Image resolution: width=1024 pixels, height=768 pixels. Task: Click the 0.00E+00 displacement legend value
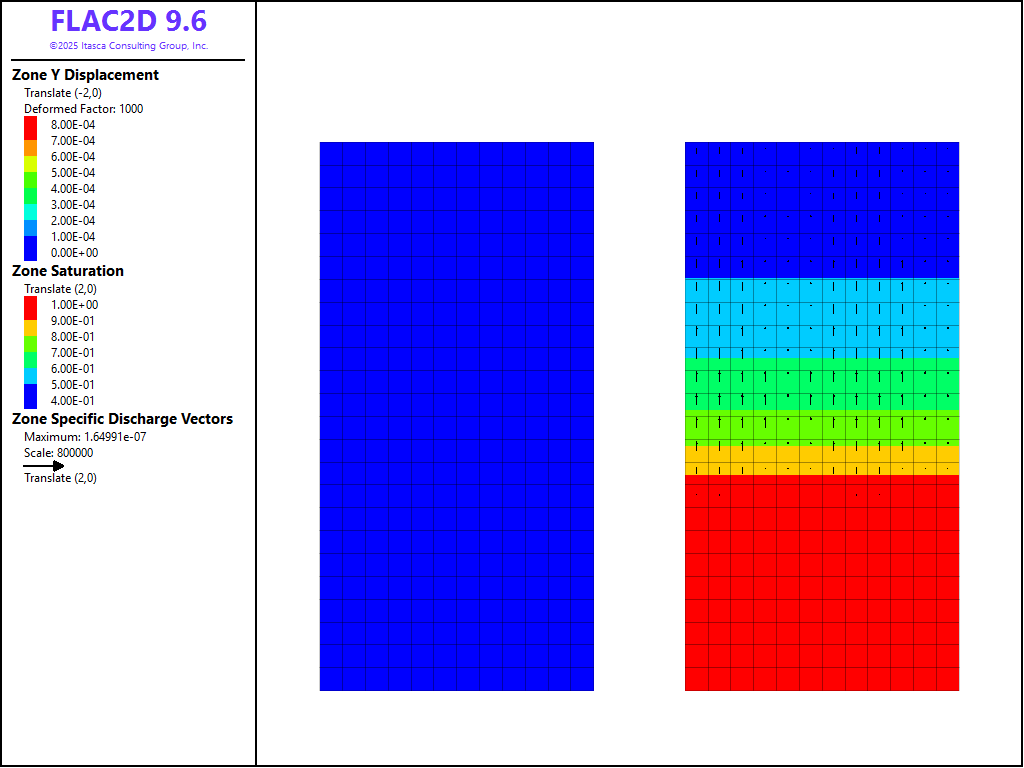(x=74, y=253)
